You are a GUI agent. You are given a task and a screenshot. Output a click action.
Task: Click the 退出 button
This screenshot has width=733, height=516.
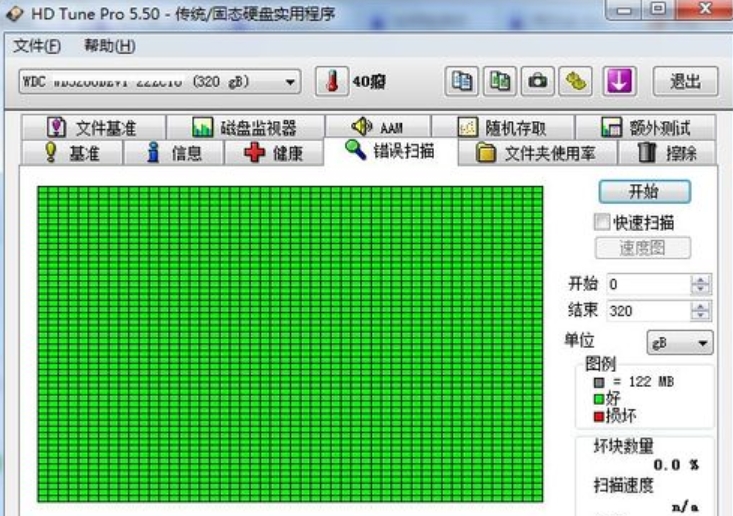[x=685, y=81]
